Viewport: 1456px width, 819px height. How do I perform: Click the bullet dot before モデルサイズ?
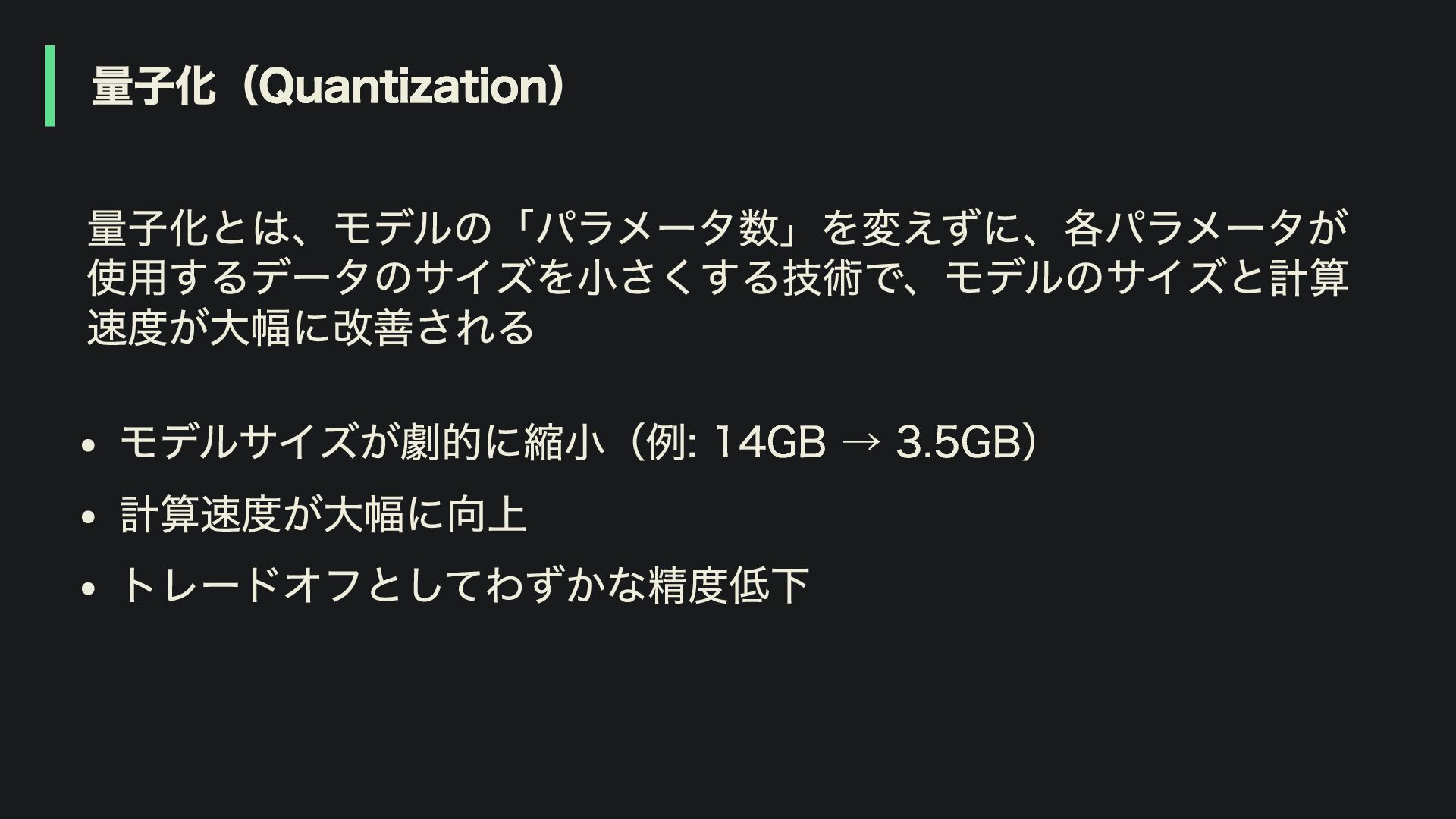pos(88,446)
